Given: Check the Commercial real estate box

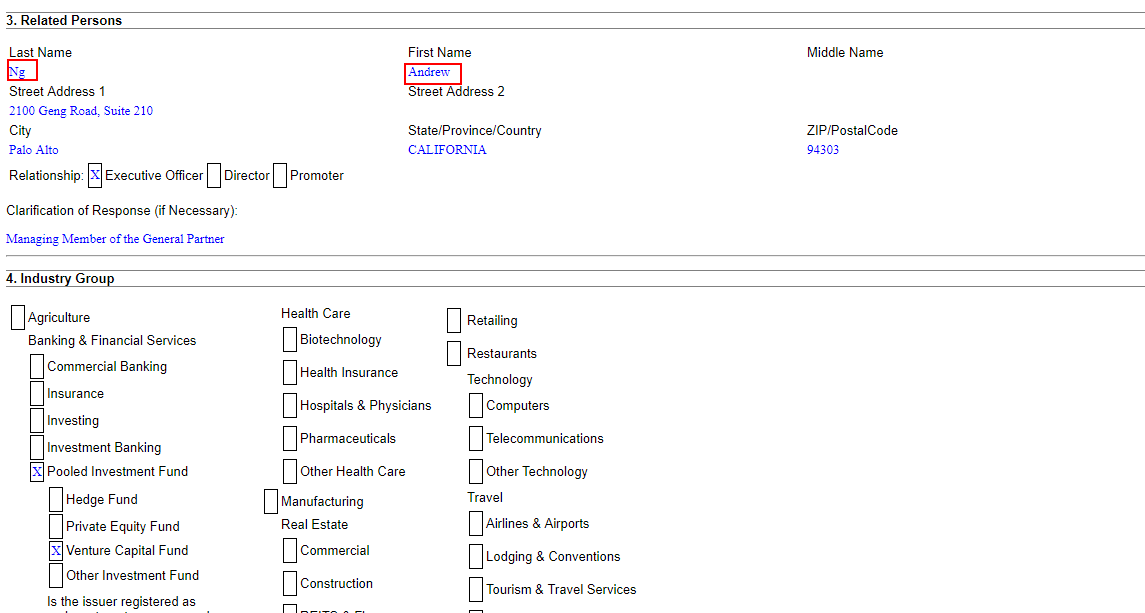Looking at the screenshot, I should (290, 551).
